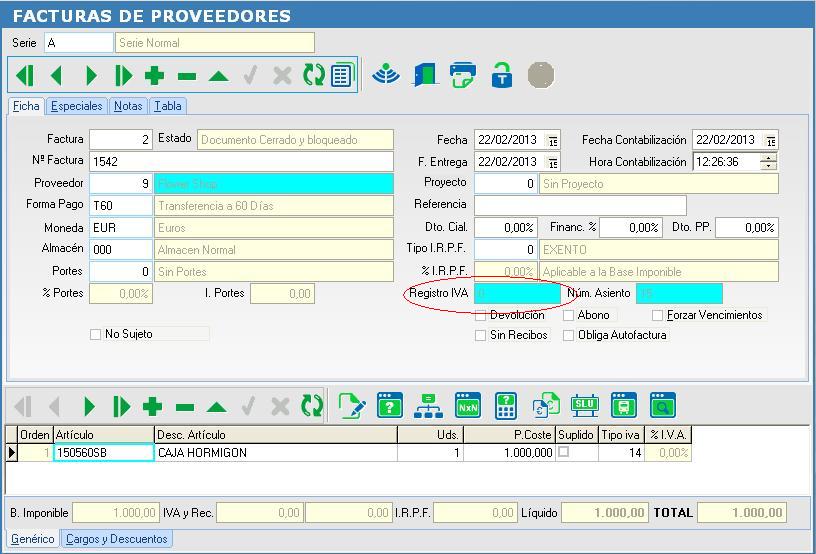Refresh lines with lower refresh icon

click(312, 406)
